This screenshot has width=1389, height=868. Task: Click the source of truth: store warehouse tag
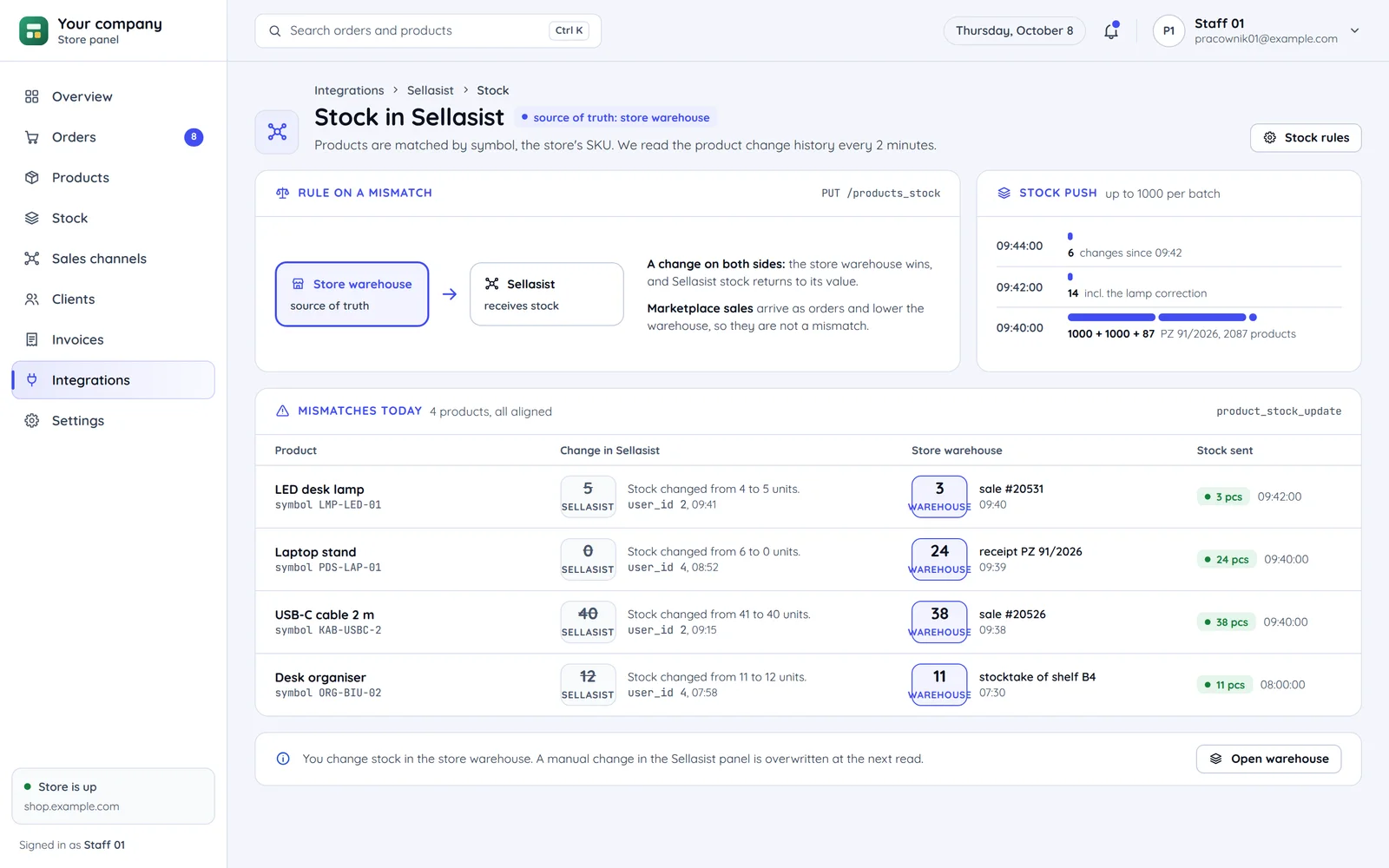pyautogui.click(x=616, y=117)
